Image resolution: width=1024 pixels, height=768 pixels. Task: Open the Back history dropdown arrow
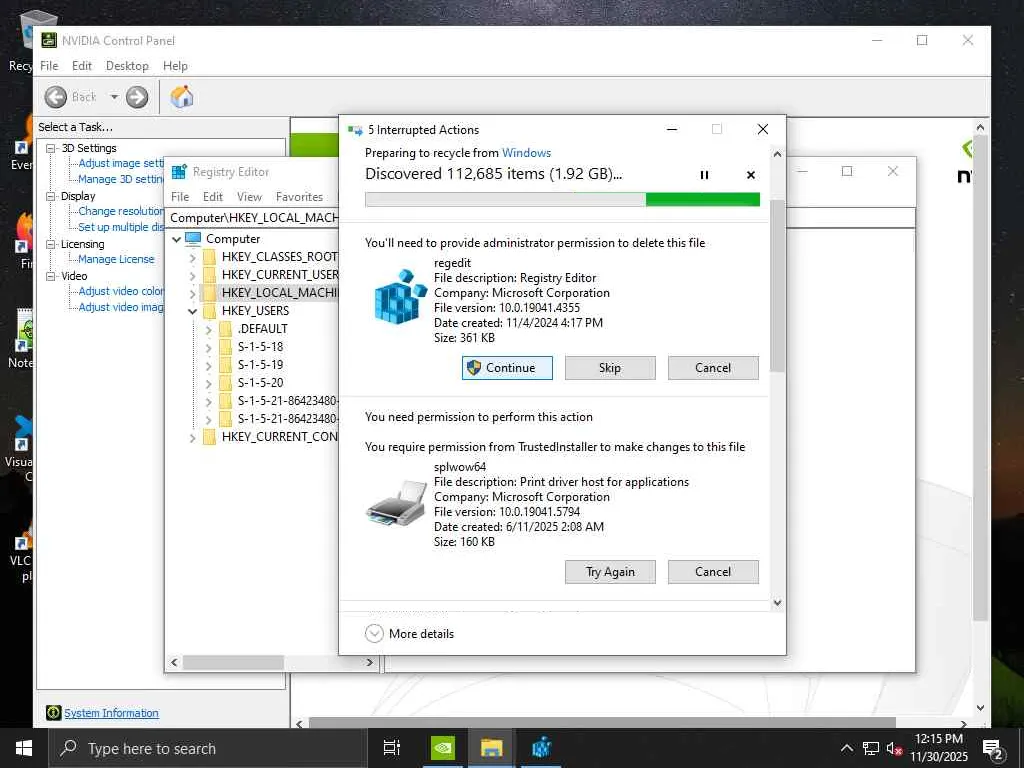[x=114, y=97]
